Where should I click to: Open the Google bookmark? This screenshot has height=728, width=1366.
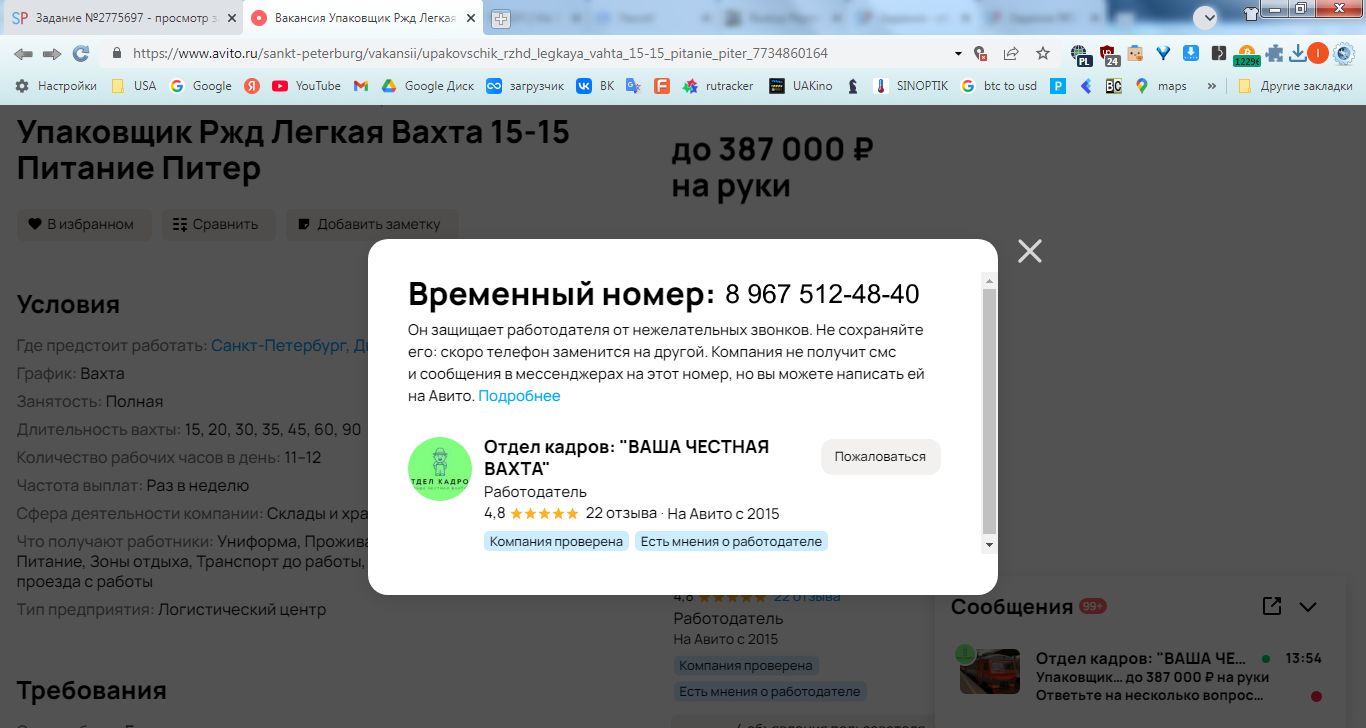pos(201,86)
